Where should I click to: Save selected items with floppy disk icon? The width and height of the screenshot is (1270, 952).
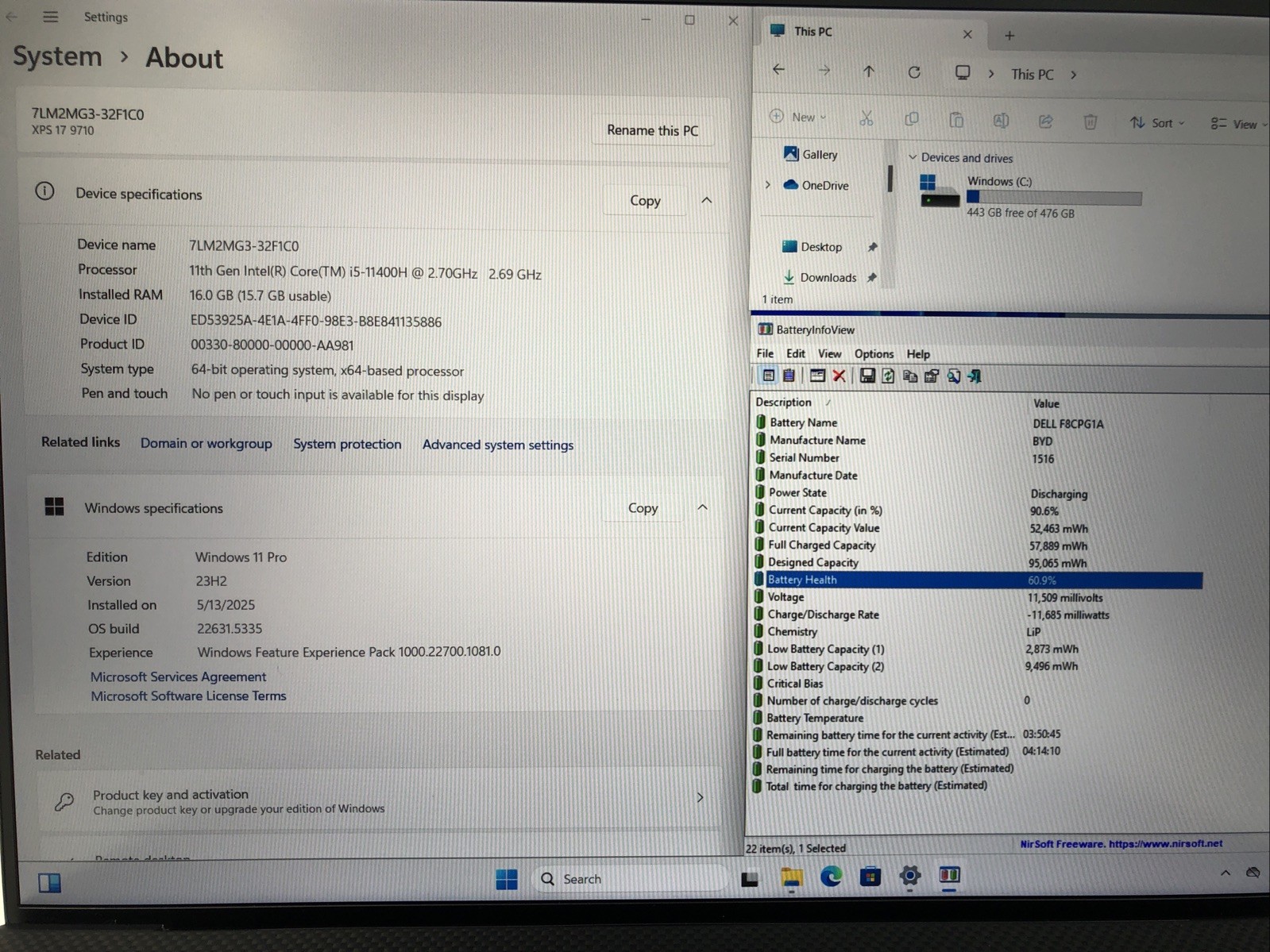coord(867,376)
